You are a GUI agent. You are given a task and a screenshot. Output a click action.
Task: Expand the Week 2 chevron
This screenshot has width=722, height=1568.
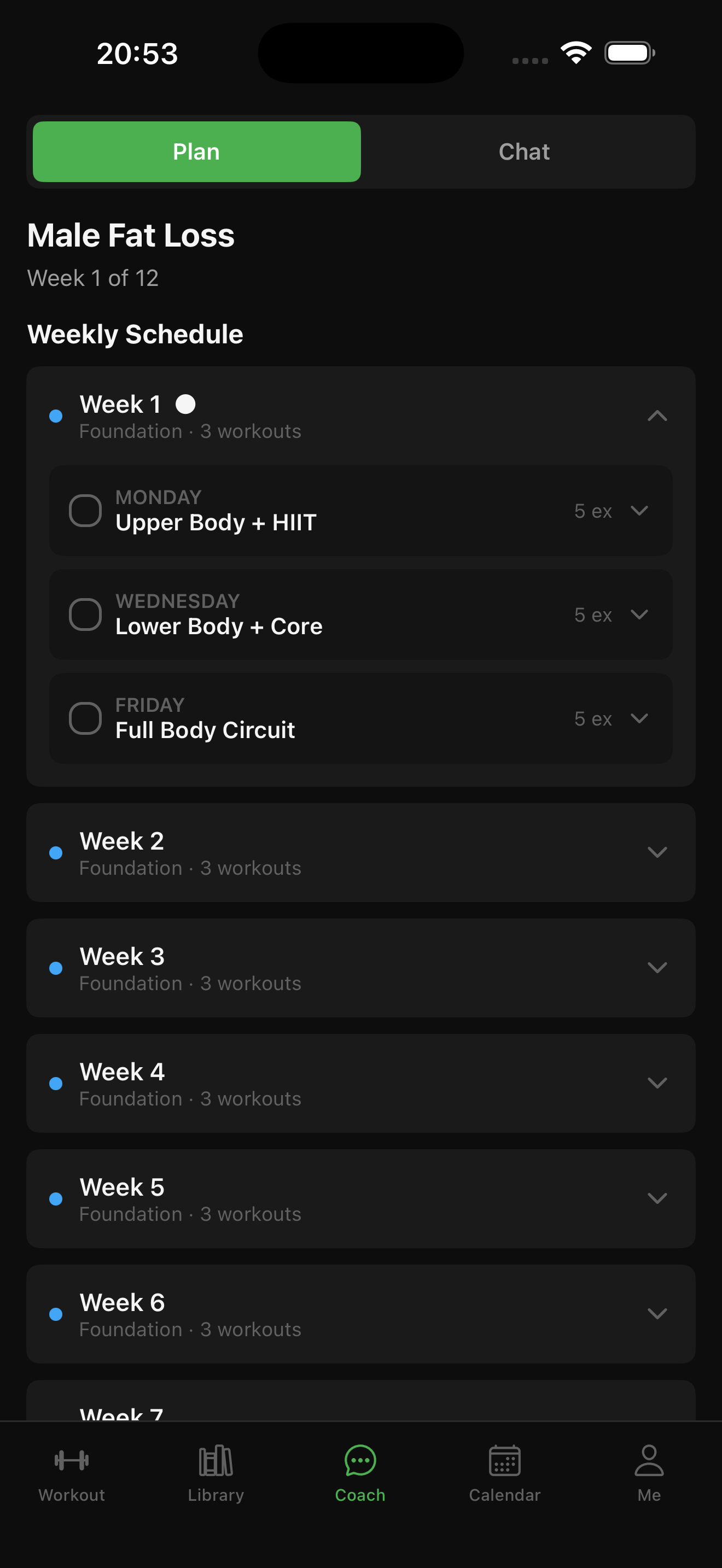(657, 852)
